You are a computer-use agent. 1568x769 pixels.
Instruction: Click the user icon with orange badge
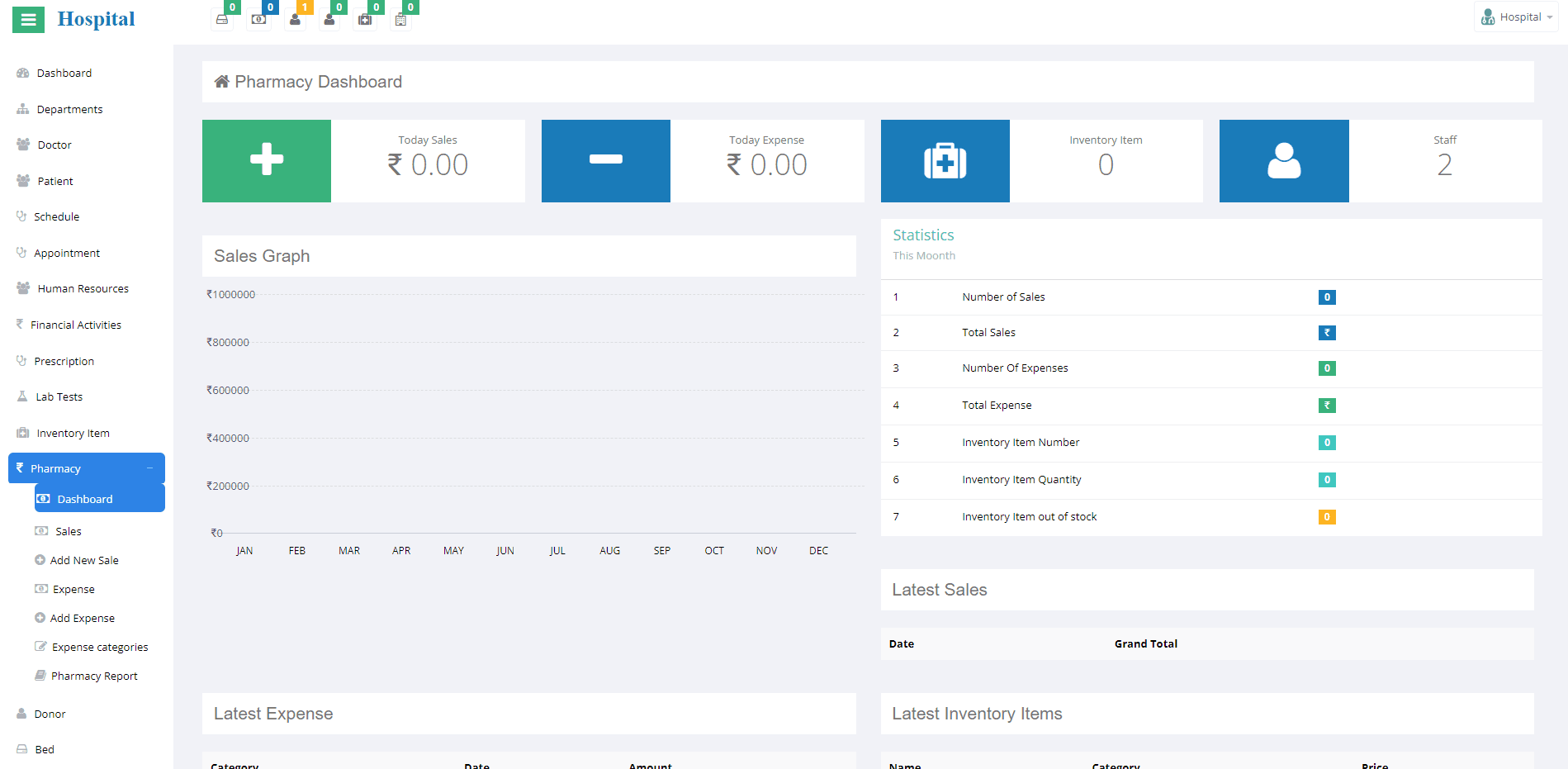tap(295, 20)
